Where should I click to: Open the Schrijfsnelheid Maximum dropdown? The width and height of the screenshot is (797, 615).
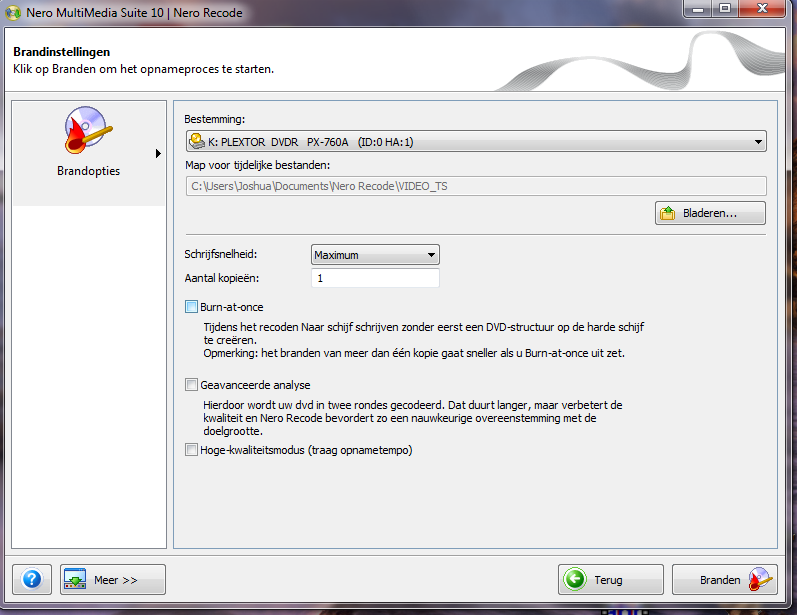pos(375,255)
